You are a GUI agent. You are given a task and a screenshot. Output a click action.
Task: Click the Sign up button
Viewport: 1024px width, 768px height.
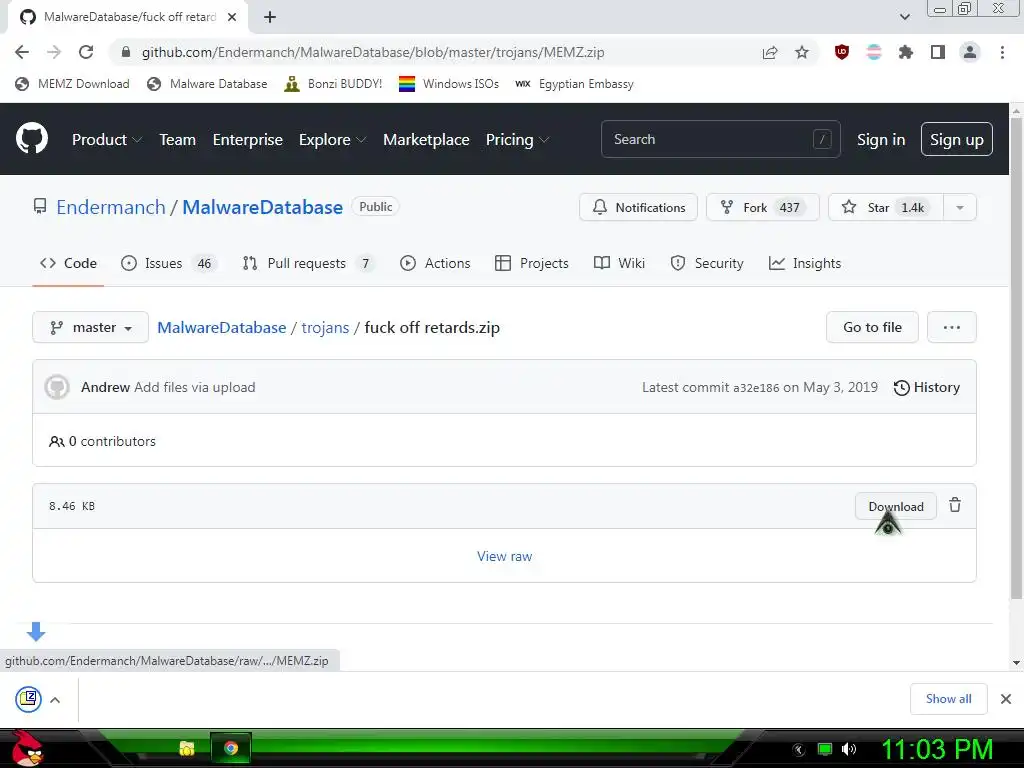pos(957,139)
